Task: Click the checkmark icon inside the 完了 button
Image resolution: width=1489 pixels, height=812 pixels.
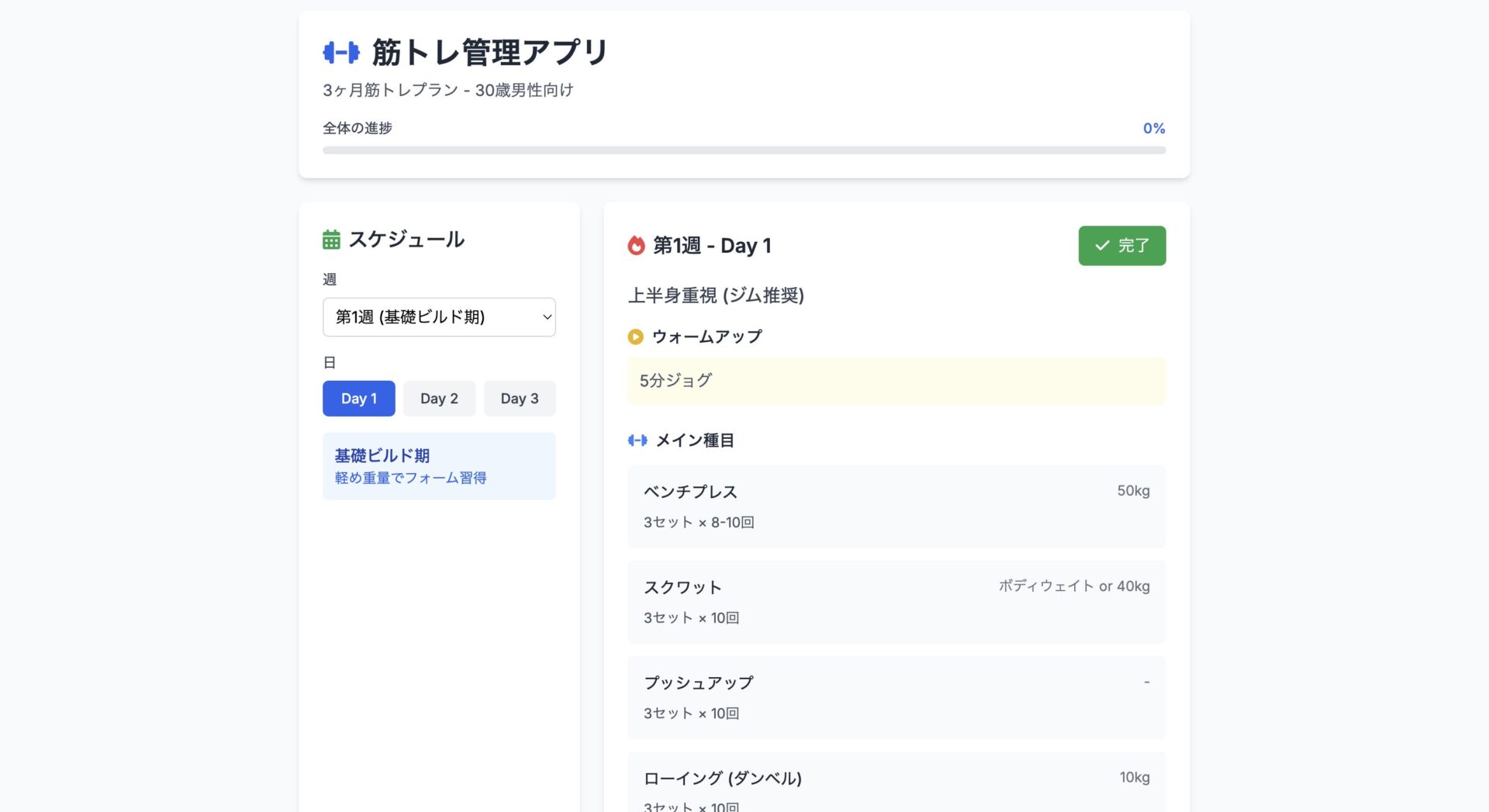Action: click(x=1101, y=245)
